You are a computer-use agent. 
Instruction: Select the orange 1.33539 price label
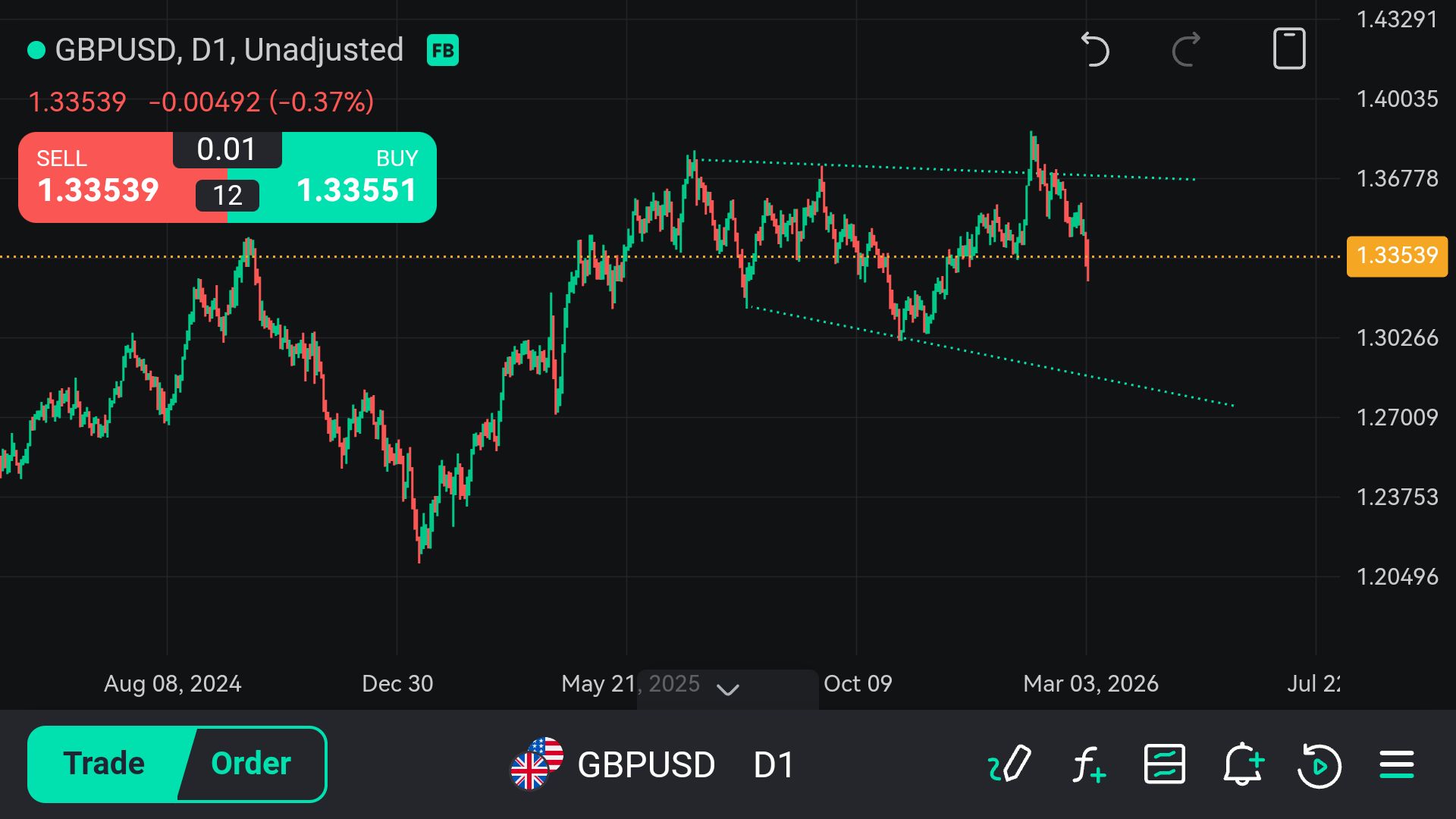1397,256
